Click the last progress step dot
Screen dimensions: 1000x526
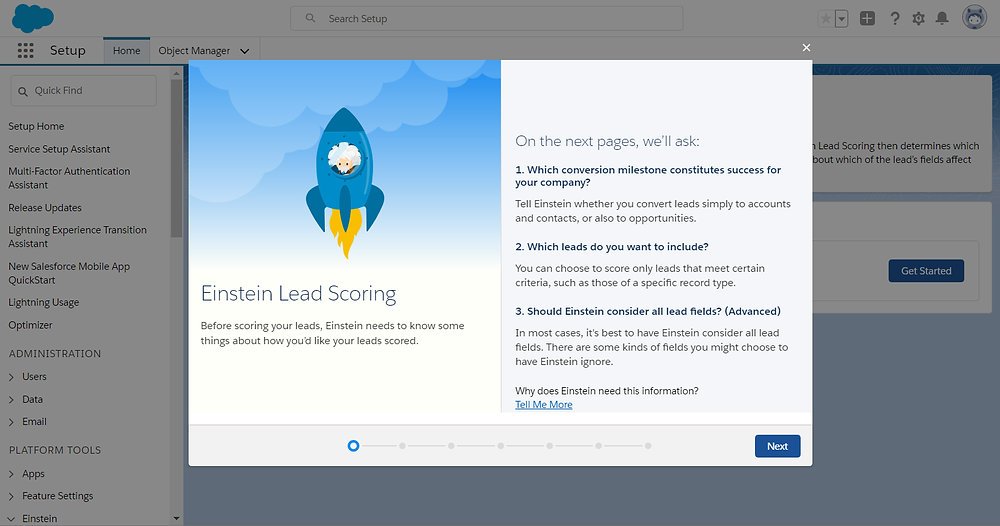648,446
